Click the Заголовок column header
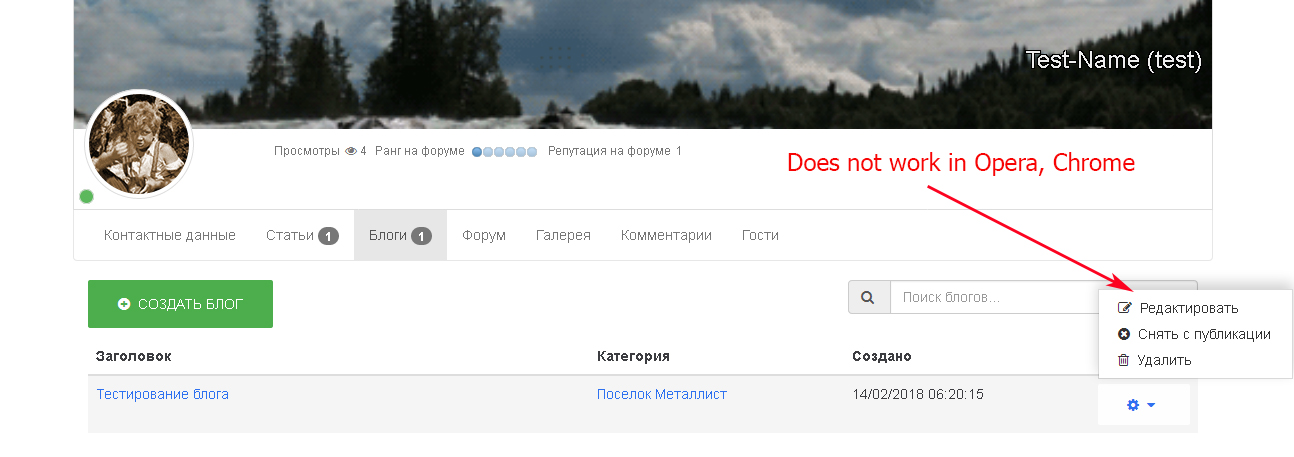The image size is (1294, 457). click(x=134, y=356)
